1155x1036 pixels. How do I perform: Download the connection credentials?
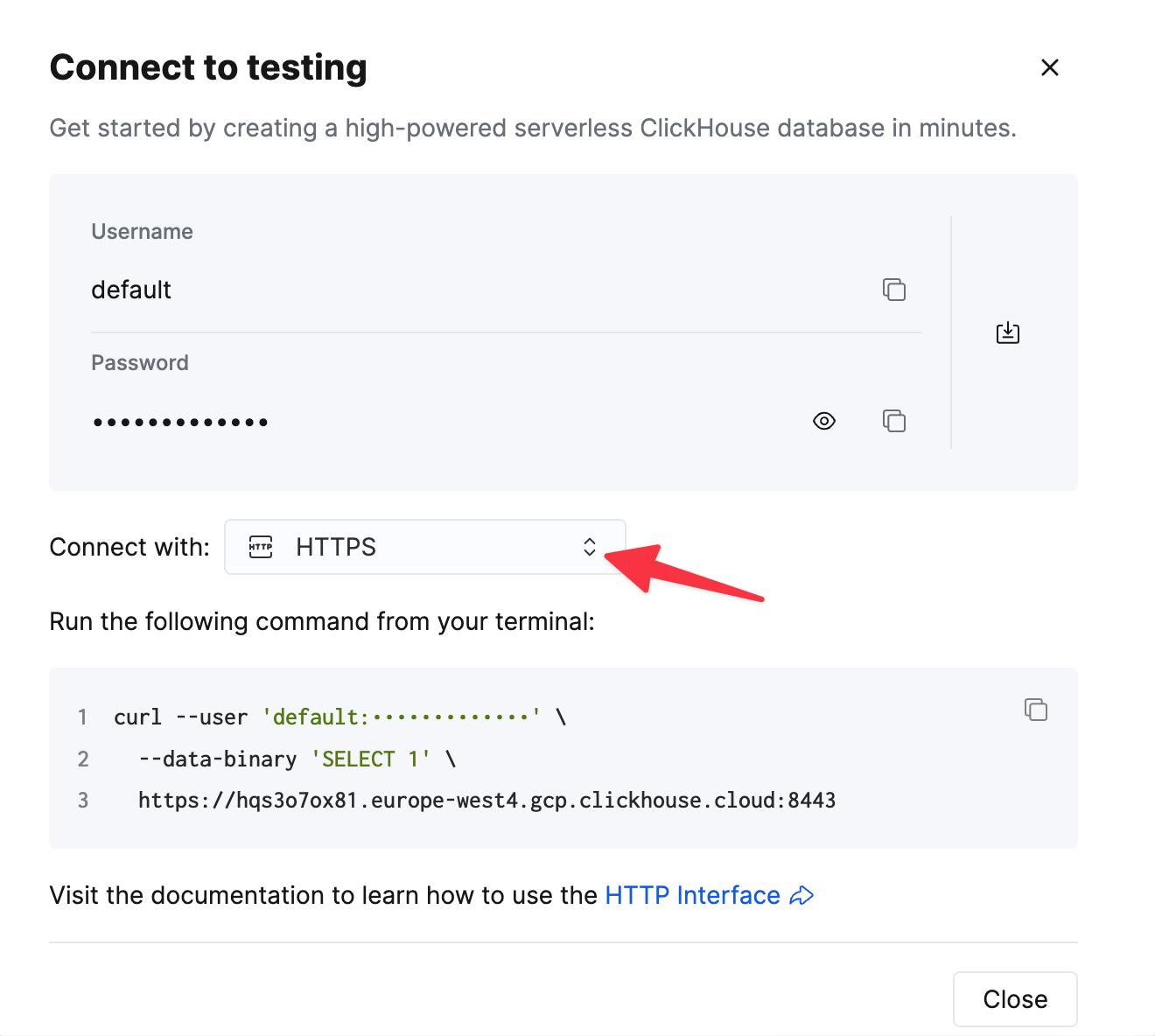point(1007,332)
